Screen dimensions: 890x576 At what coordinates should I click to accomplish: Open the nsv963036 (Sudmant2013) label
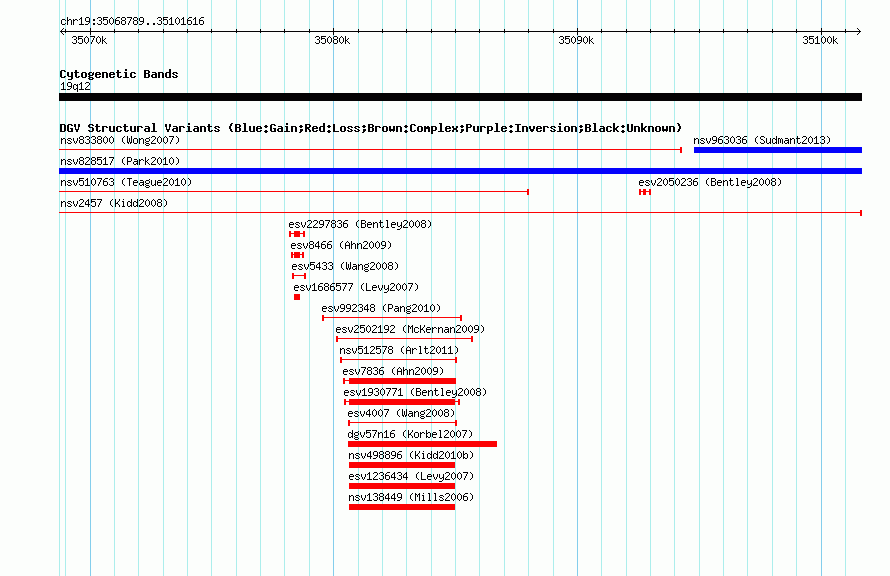click(762, 140)
